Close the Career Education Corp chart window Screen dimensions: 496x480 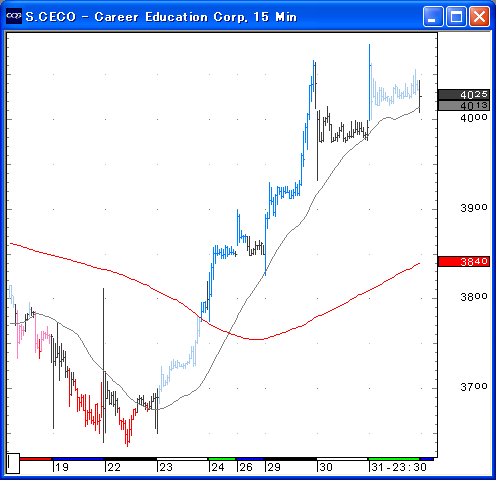[x=479, y=16]
